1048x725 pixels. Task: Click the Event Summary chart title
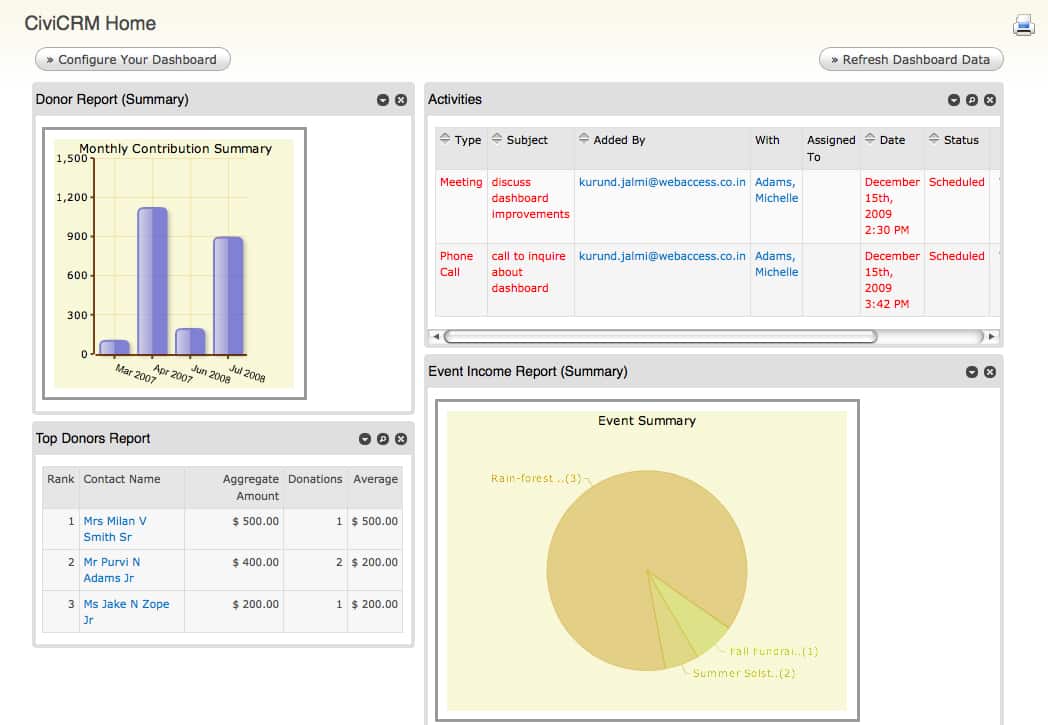pyautogui.click(x=646, y=420)
